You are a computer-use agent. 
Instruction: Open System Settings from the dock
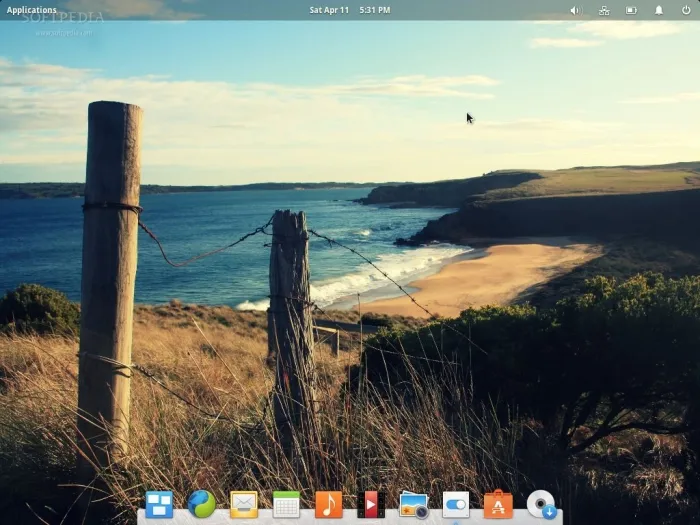455,504
